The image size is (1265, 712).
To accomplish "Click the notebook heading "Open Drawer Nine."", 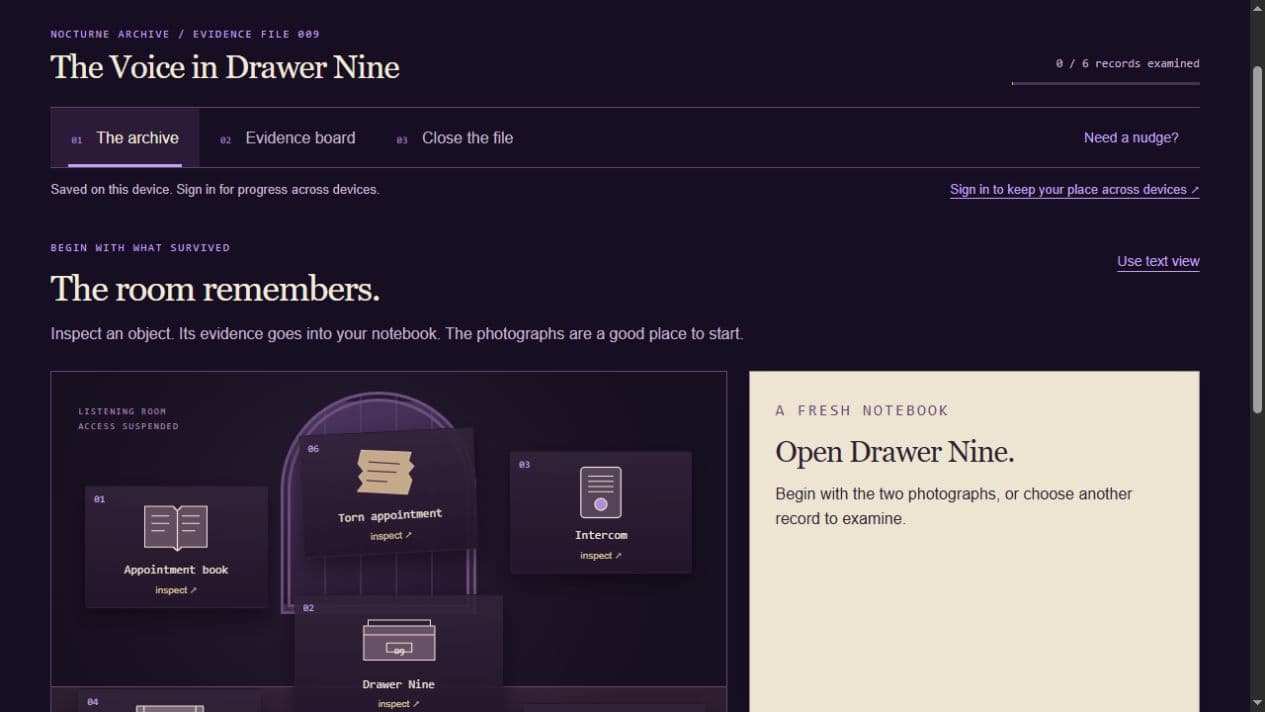I will 895,452.
